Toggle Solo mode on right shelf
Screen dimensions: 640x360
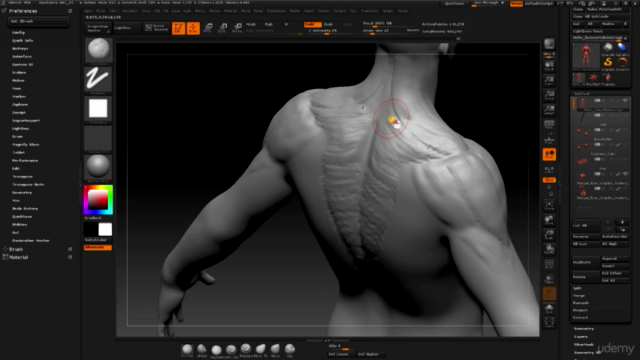coord(549,308)
